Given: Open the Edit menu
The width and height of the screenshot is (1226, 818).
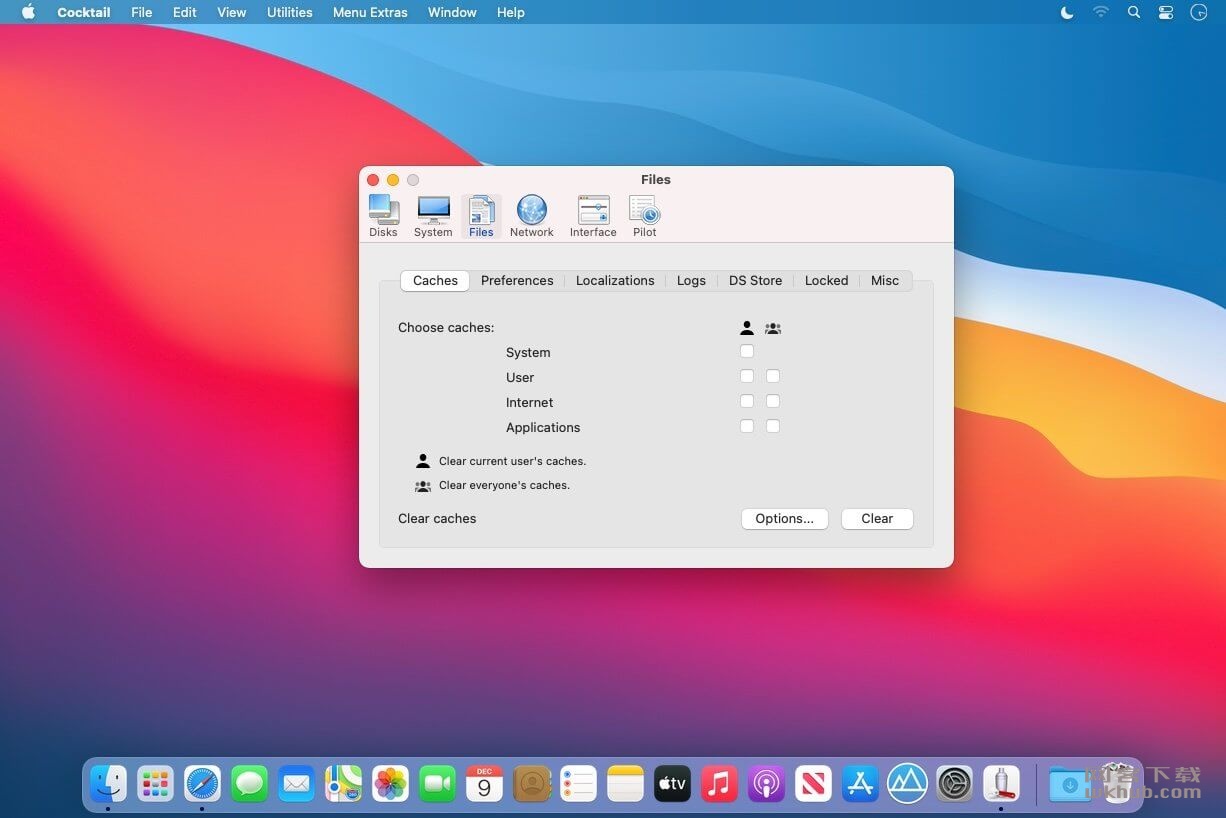Looking at the screenshot, I should [185, 12].
